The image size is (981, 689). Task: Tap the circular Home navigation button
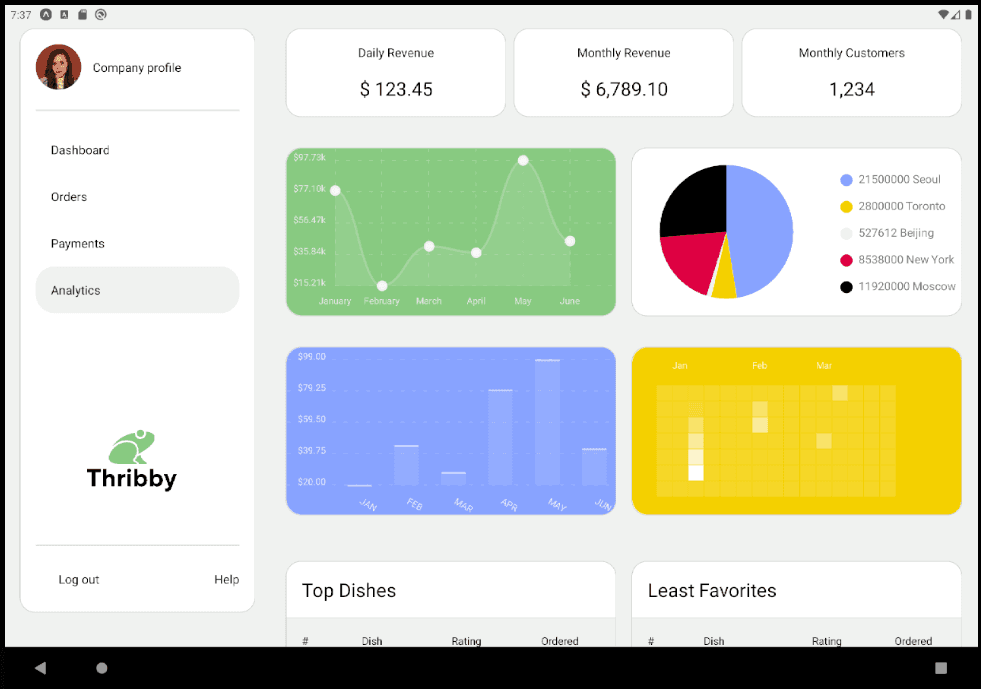(x=100, y=667)
